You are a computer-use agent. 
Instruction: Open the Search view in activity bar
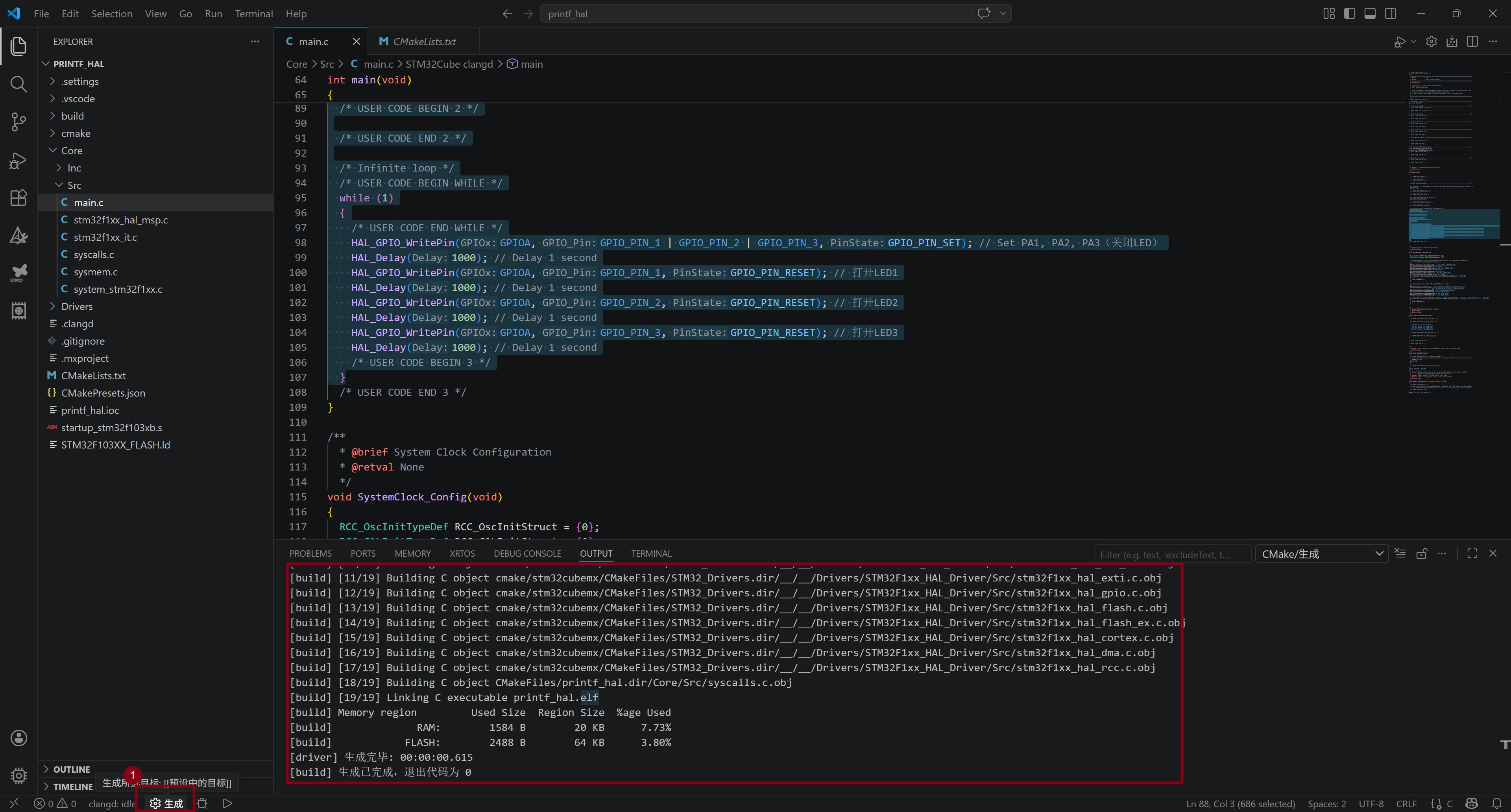pyautogui.click(x=19, y=85)
